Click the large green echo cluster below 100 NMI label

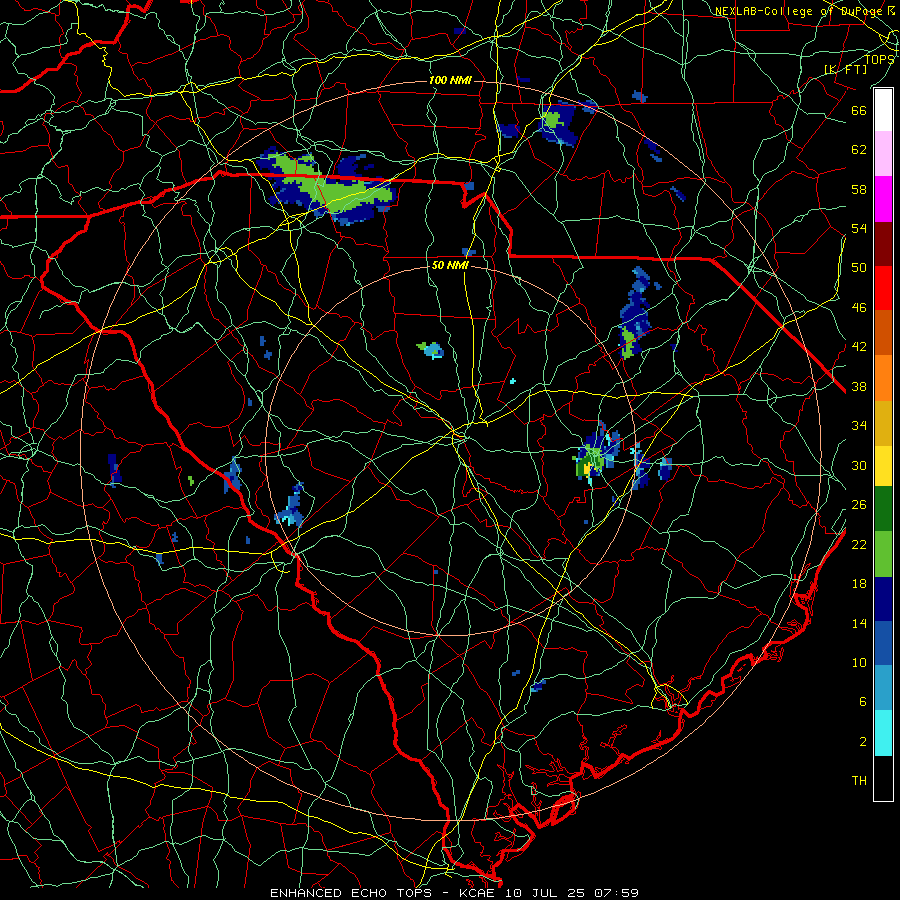tap(326, 187)
